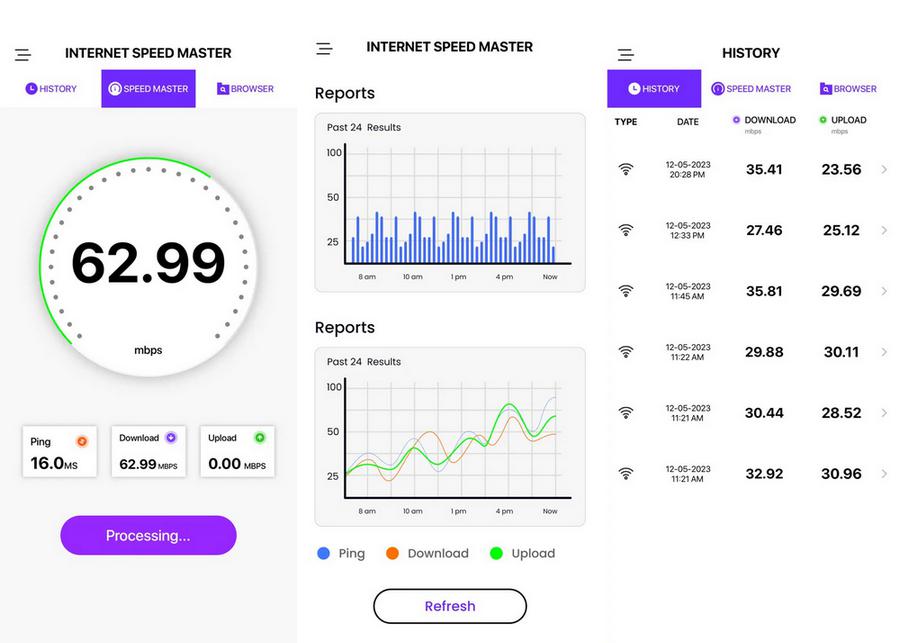Click upload value 23.56
900x643 pixels.
tap(841, 169)
